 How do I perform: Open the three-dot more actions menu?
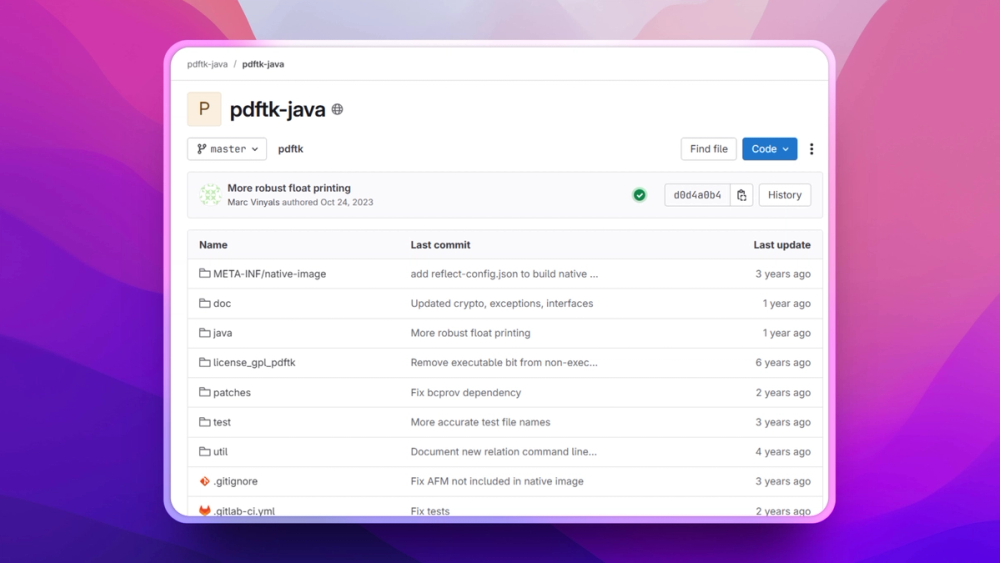[x=811, y=149]
